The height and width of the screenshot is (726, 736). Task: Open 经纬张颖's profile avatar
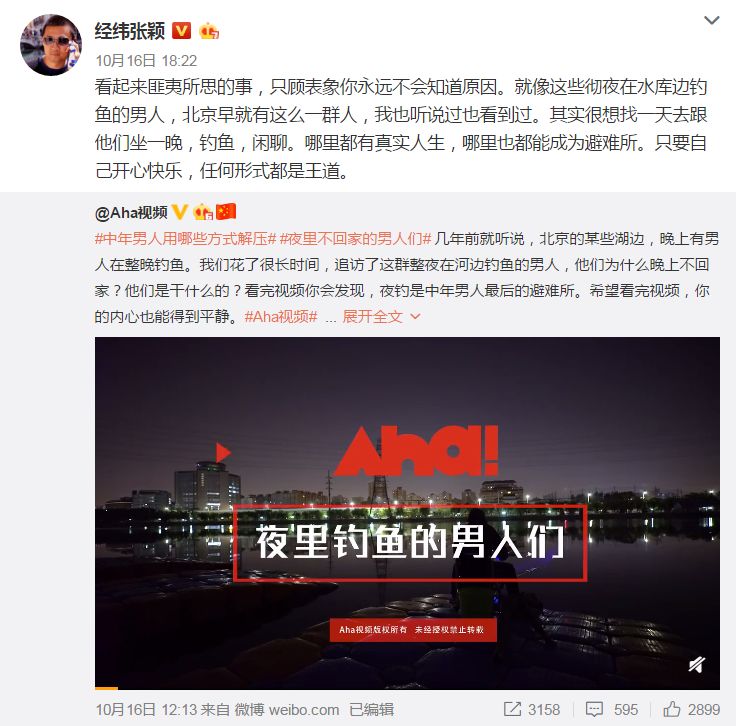[51, 45]
